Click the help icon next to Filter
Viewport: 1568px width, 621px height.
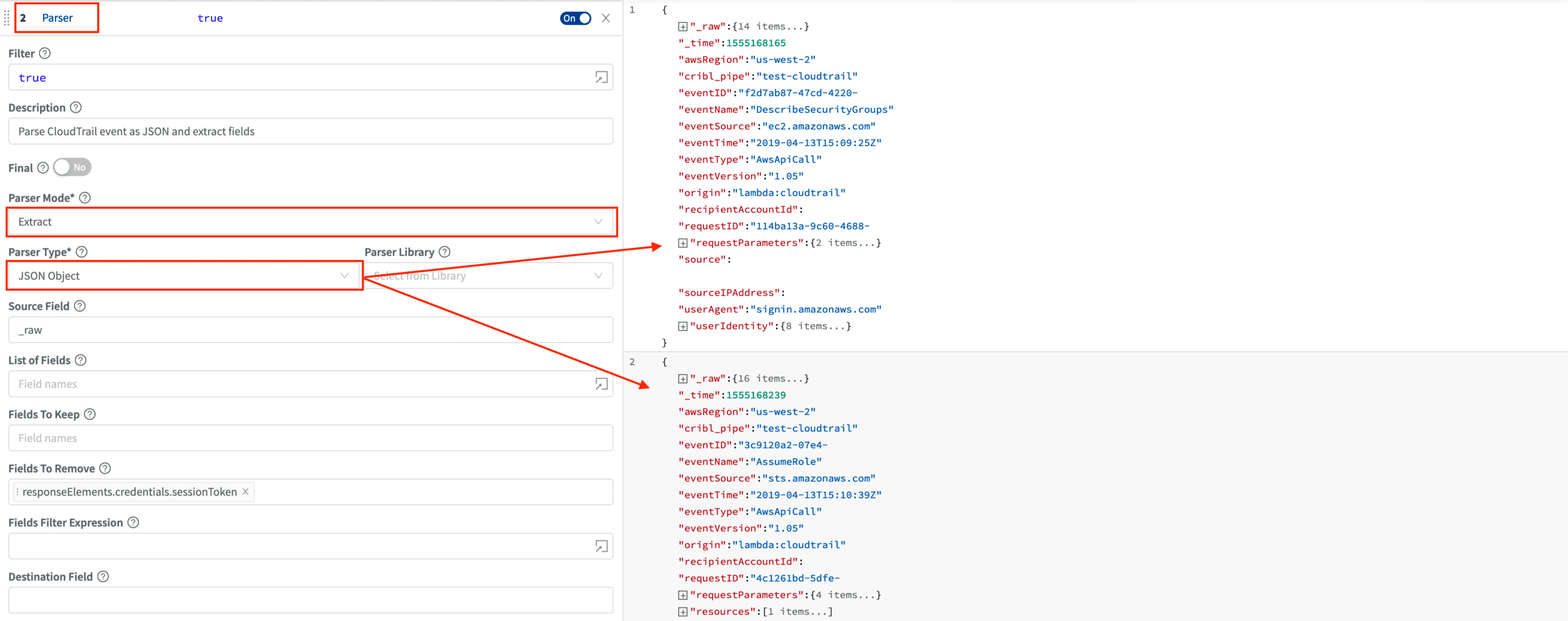click(x=45, y=54)
